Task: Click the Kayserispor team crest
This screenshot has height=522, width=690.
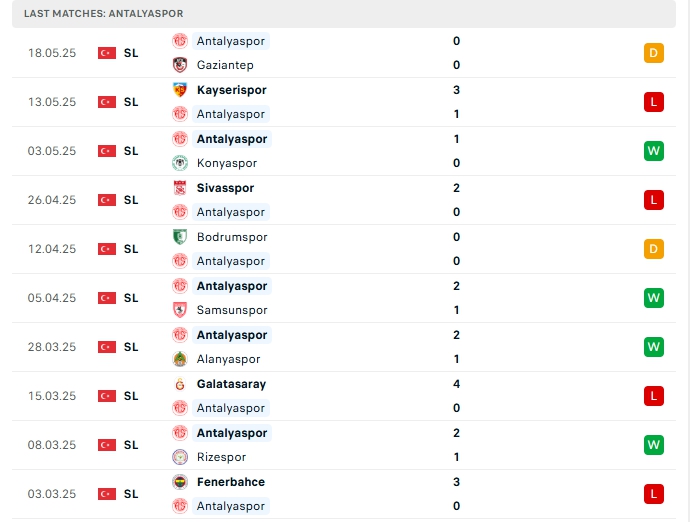Action: (180, 90)
